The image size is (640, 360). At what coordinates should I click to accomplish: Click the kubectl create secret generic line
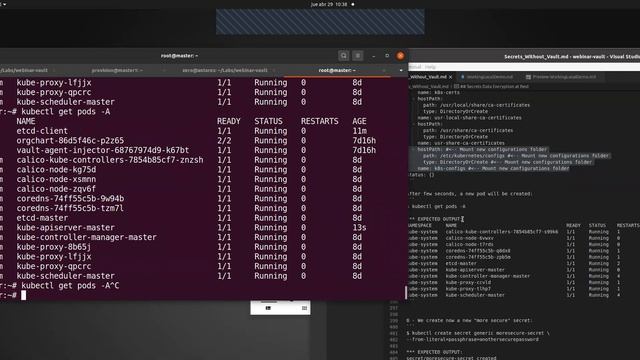[x=478, y=333]
